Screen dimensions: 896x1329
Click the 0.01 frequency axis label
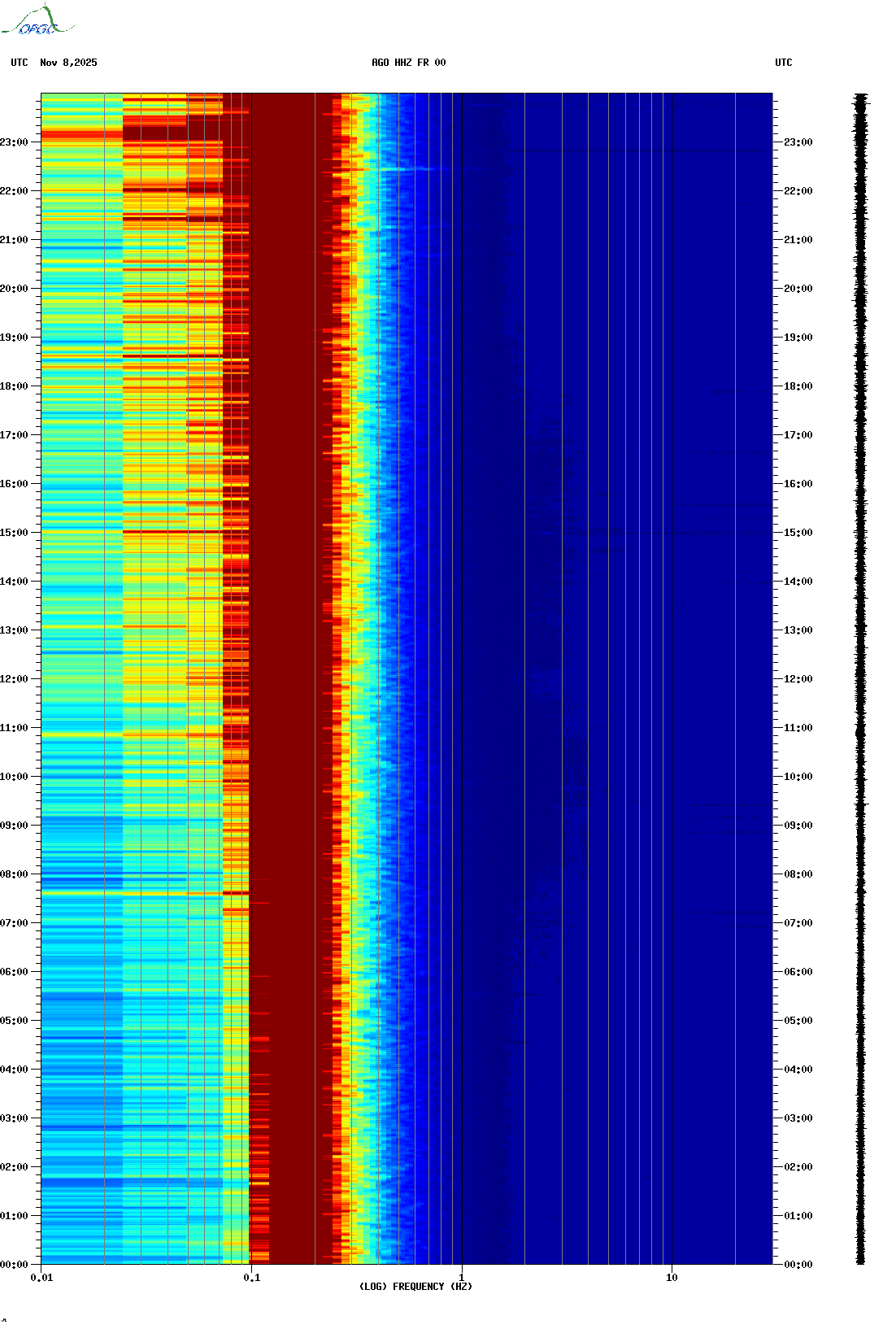(x=41, y=1278)
